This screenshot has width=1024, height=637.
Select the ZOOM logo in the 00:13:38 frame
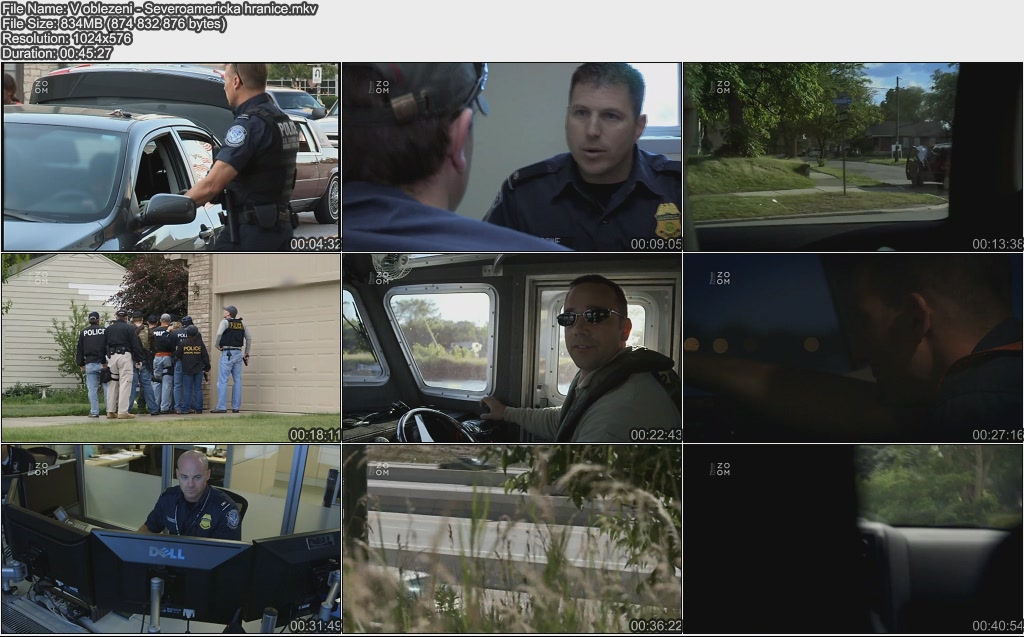(x=720, y=87)
